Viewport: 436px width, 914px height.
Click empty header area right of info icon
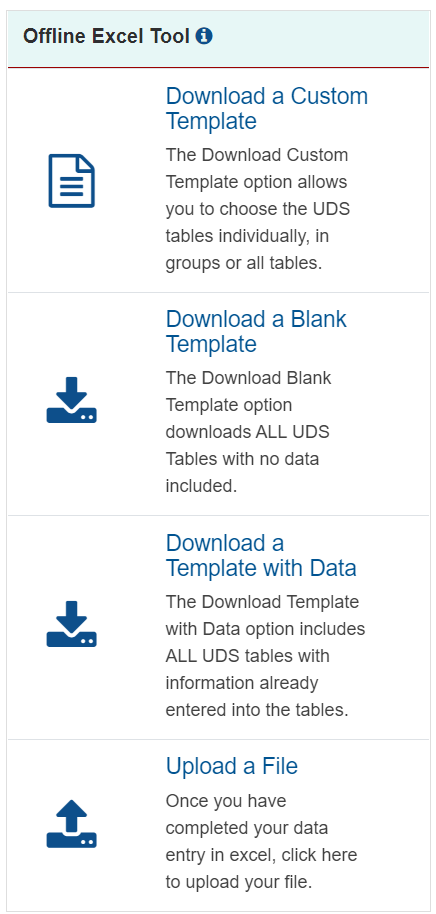[x=321, y=37]
